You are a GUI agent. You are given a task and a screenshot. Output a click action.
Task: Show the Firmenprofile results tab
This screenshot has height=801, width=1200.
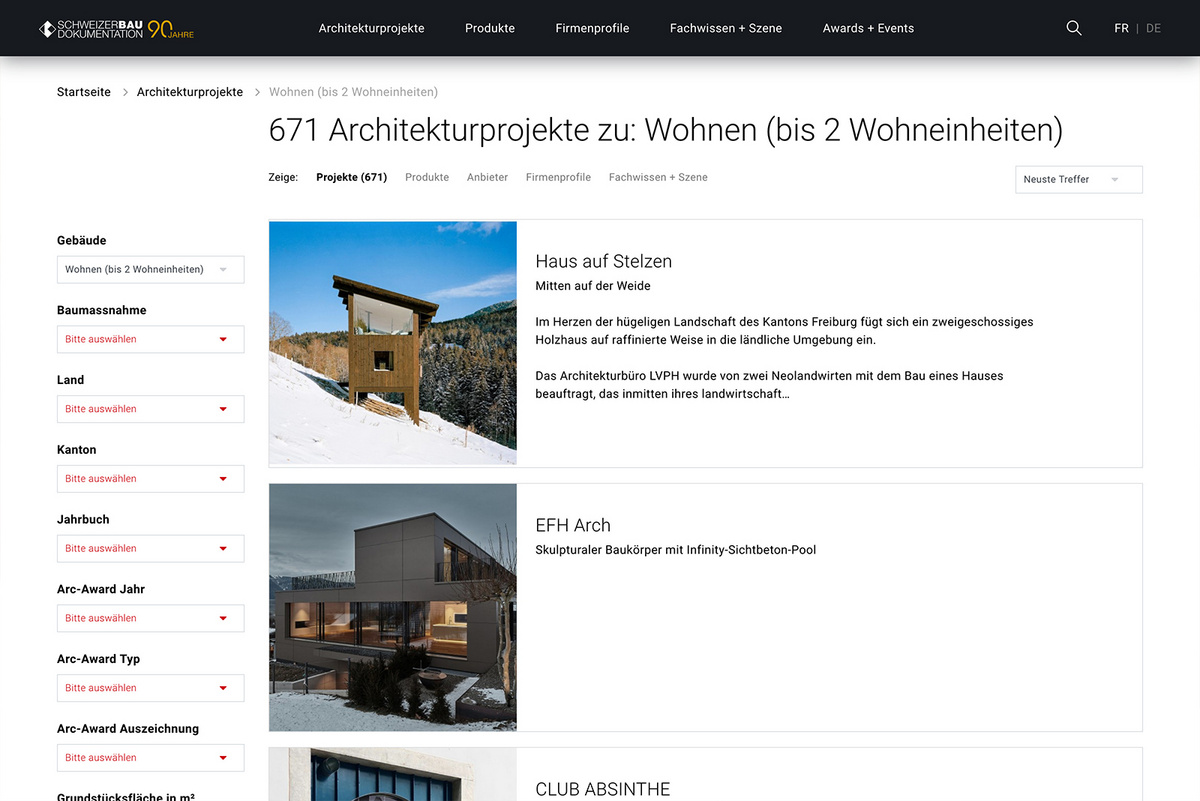[x=558, y=177]
